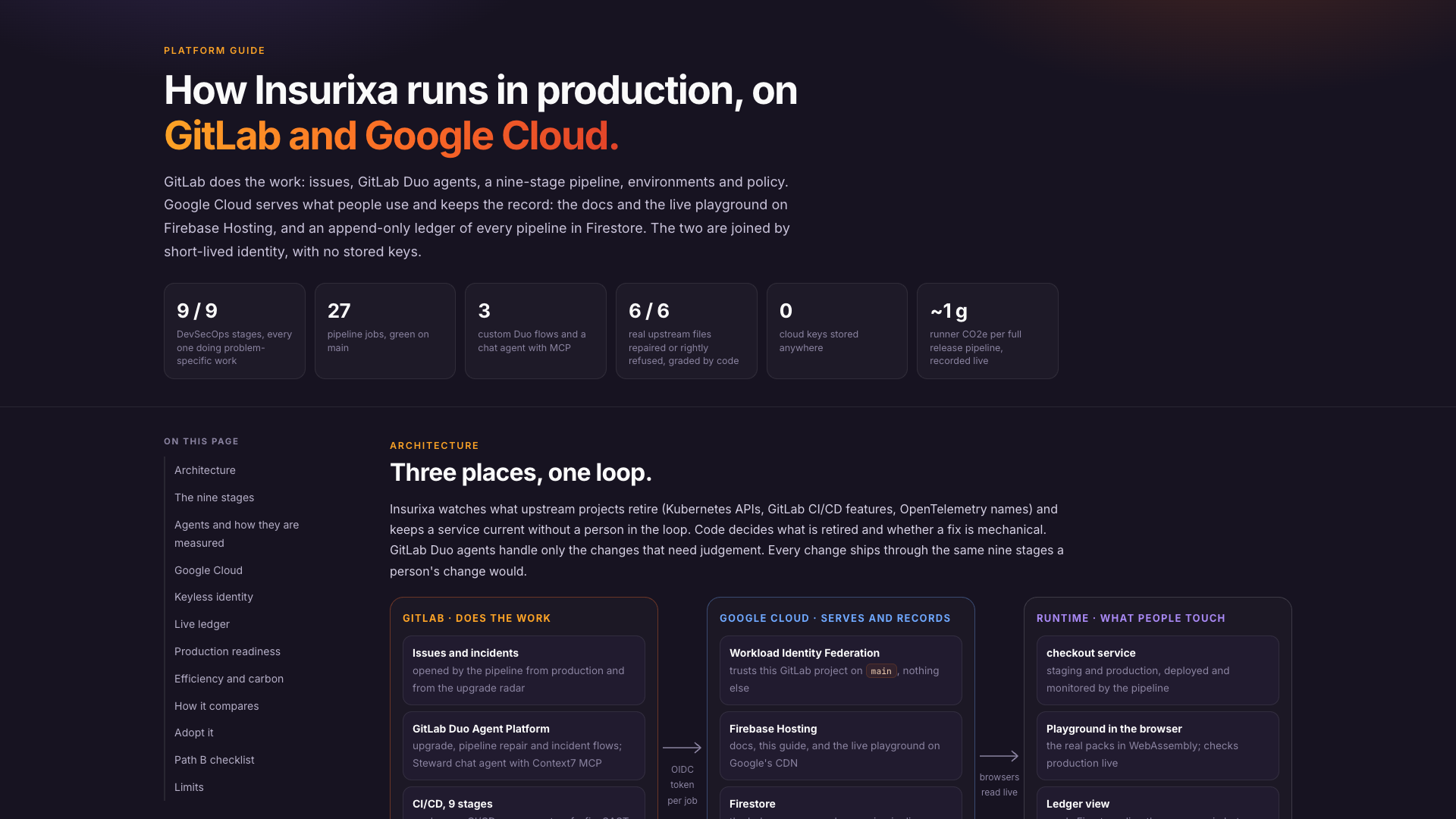
Task: Jump to the Limits section link
Action: [x=189, y=787]
